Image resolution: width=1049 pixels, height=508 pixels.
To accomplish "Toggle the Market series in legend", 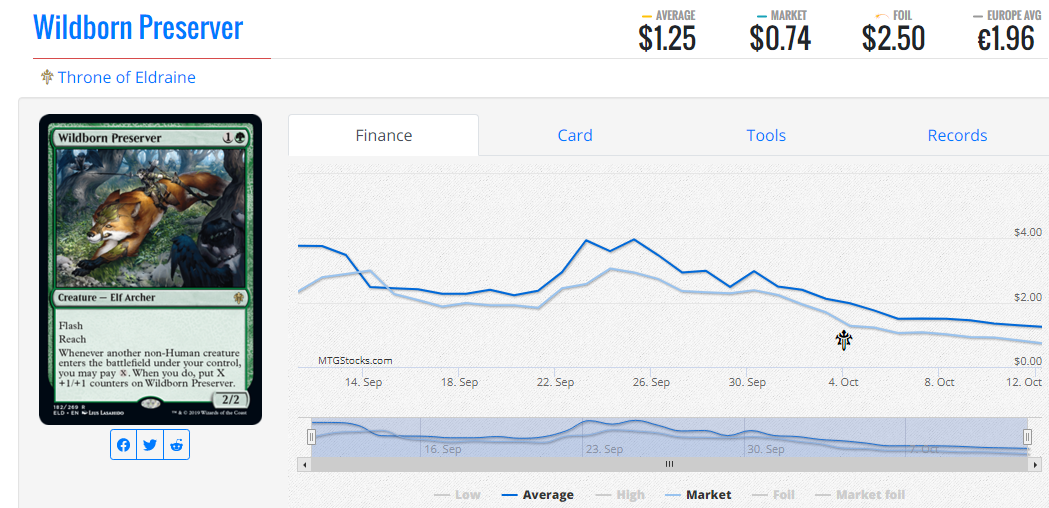I will [x=698, y=495].
